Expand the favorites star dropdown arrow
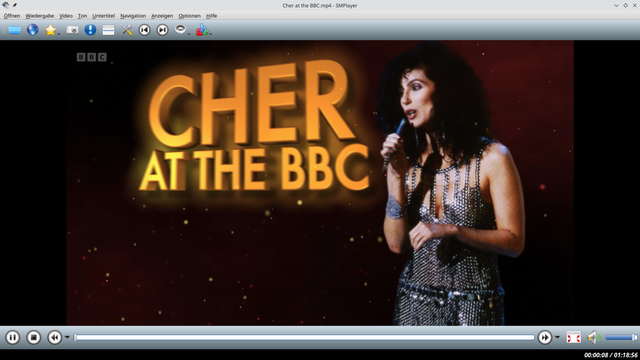Viewport: 640px width, 360px height. [59, 33]
